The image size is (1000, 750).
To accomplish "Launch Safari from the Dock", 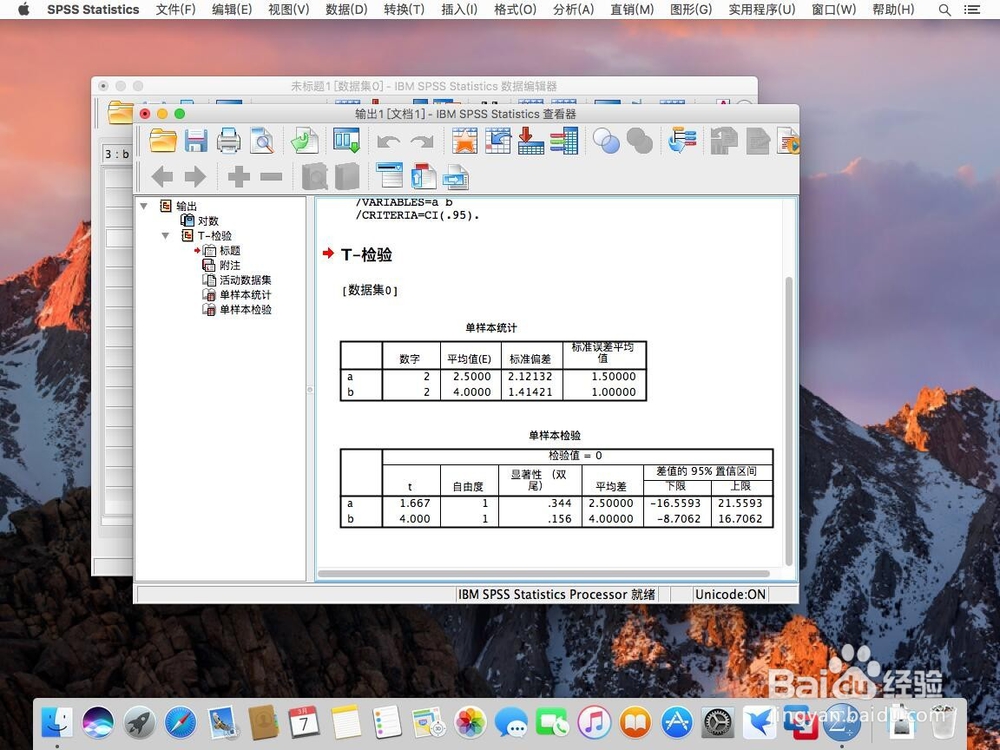I will pos(180,722).
